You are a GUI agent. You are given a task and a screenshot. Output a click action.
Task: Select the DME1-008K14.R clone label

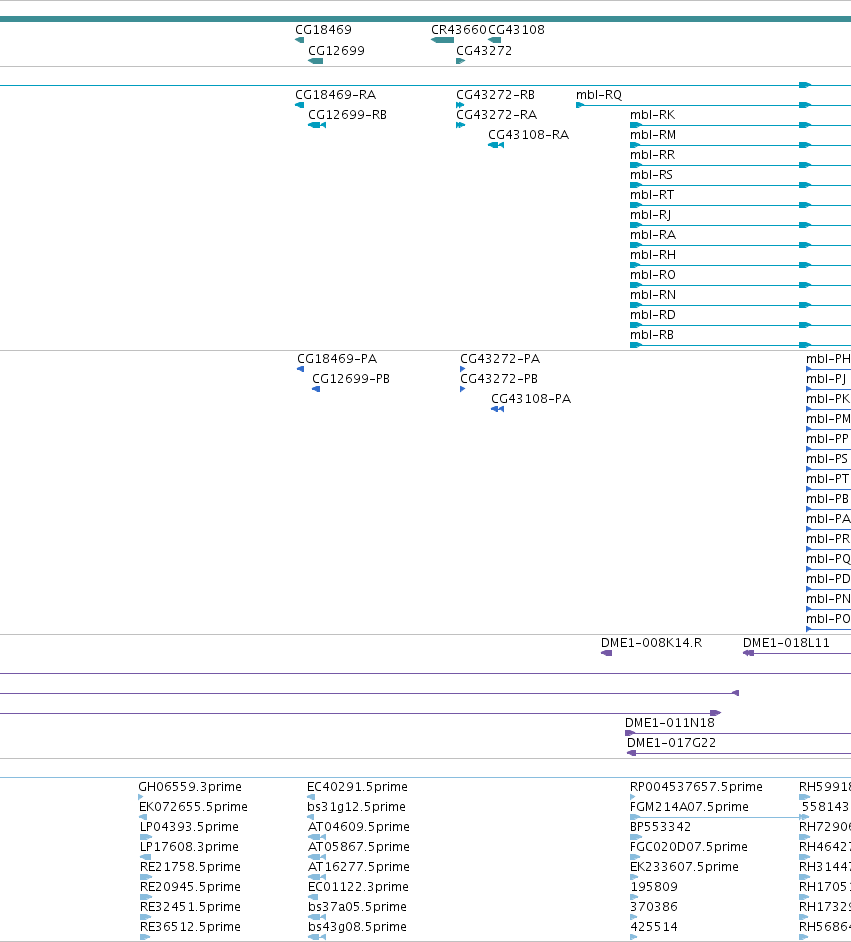[652, 643]
